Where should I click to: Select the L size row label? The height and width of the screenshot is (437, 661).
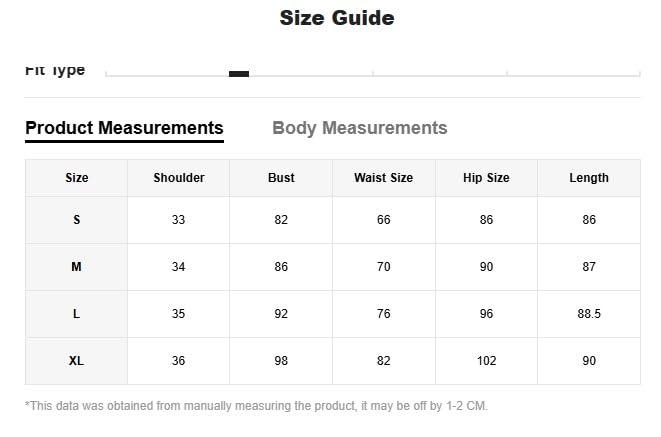77,314
